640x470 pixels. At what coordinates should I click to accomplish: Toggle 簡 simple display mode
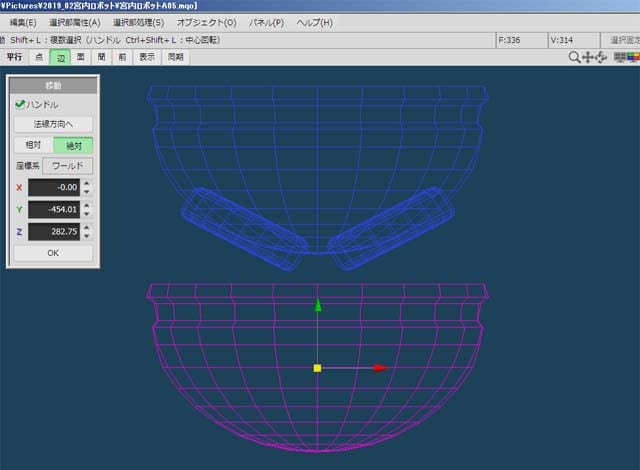101,57
